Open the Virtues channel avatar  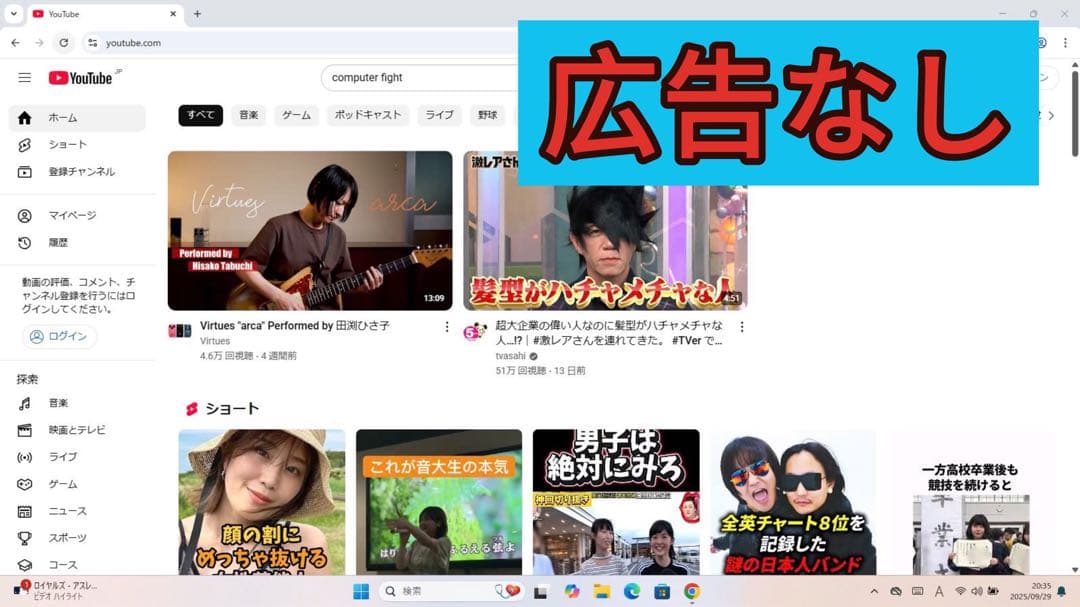point(180,331)
